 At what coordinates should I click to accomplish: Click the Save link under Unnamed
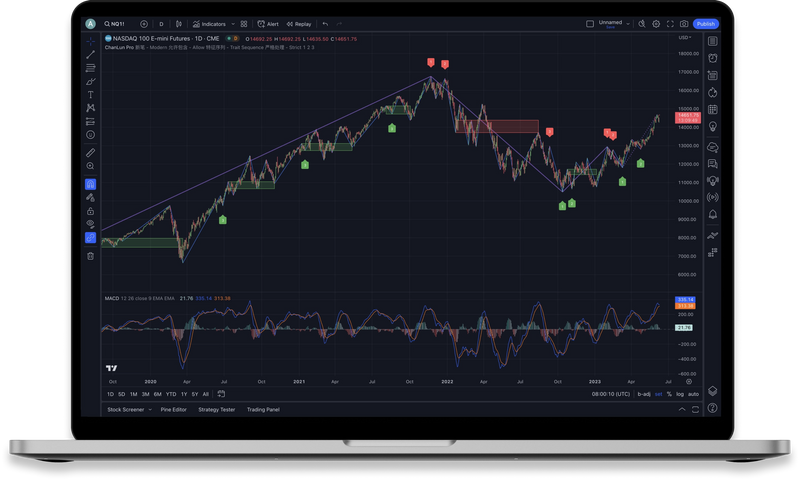point(610,27)
